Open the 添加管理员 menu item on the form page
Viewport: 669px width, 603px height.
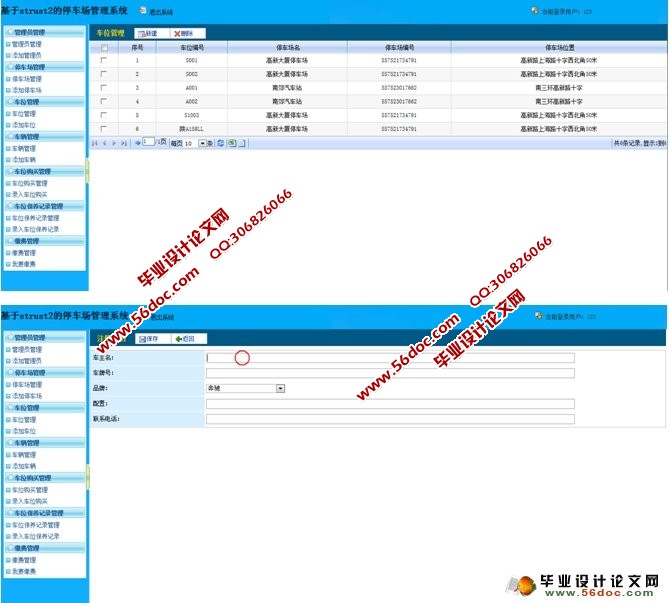[26, 361]
